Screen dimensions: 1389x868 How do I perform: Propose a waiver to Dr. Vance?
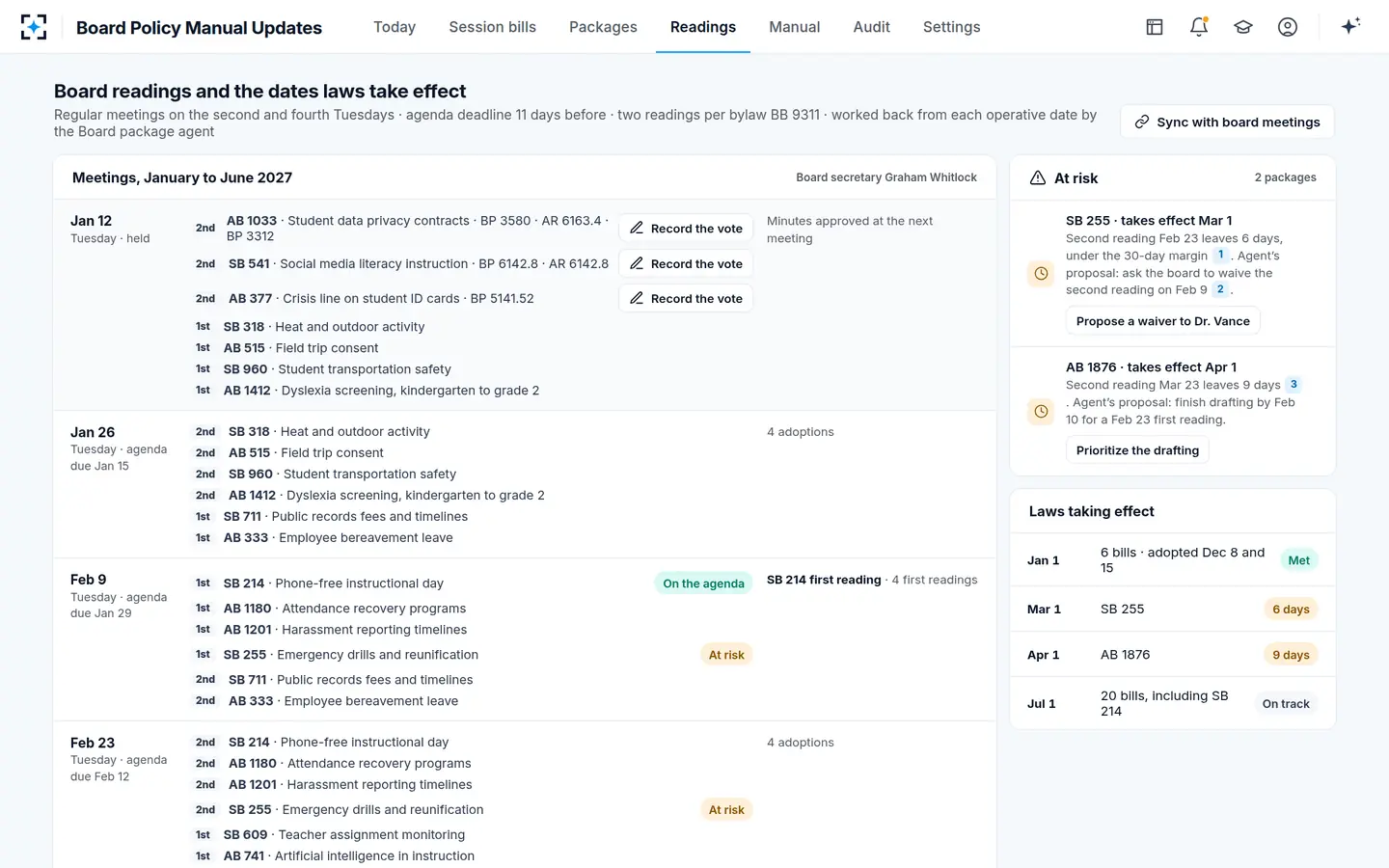[1163, 321]
